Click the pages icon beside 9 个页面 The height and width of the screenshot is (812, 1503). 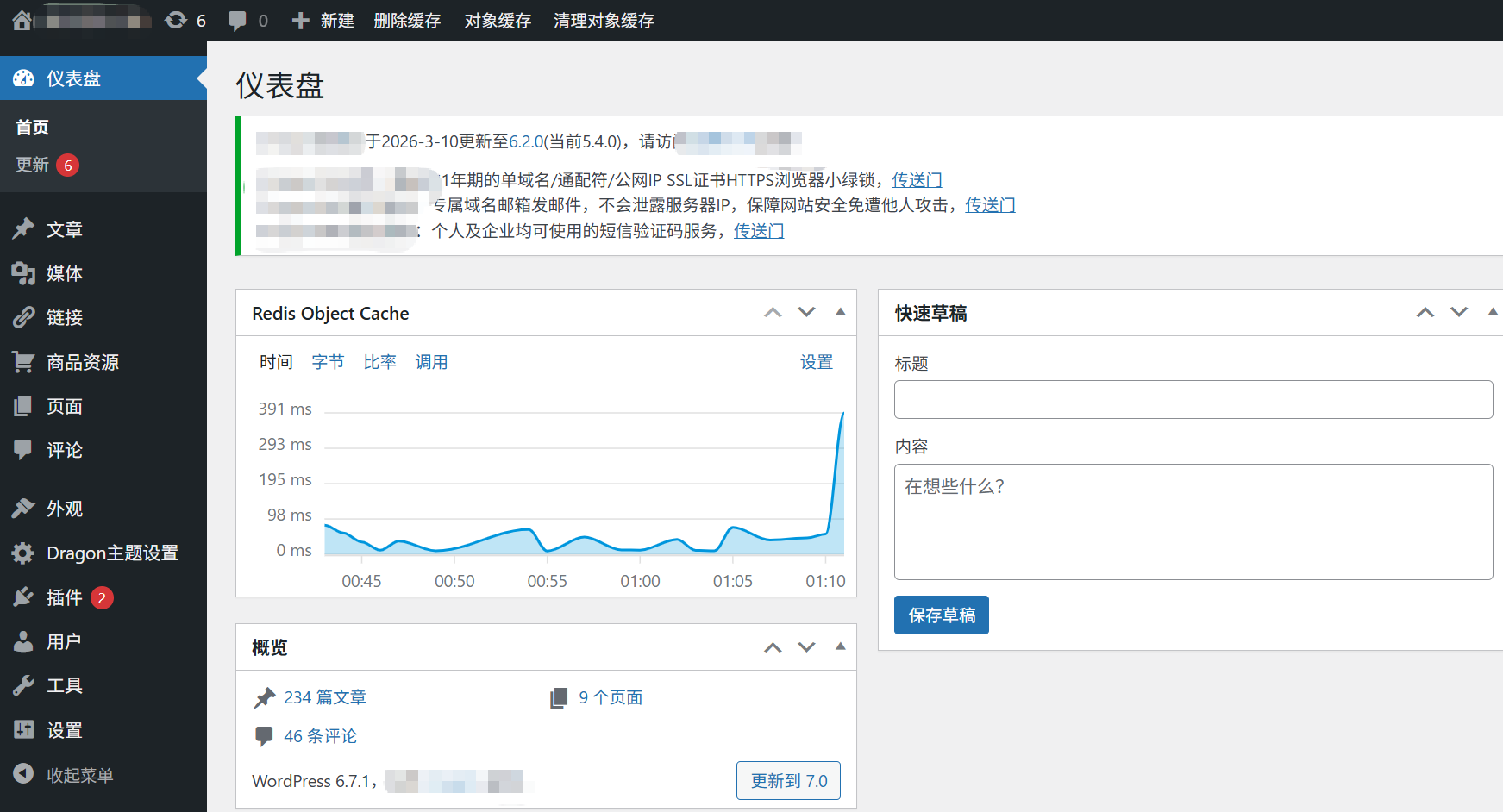point(559,697)
